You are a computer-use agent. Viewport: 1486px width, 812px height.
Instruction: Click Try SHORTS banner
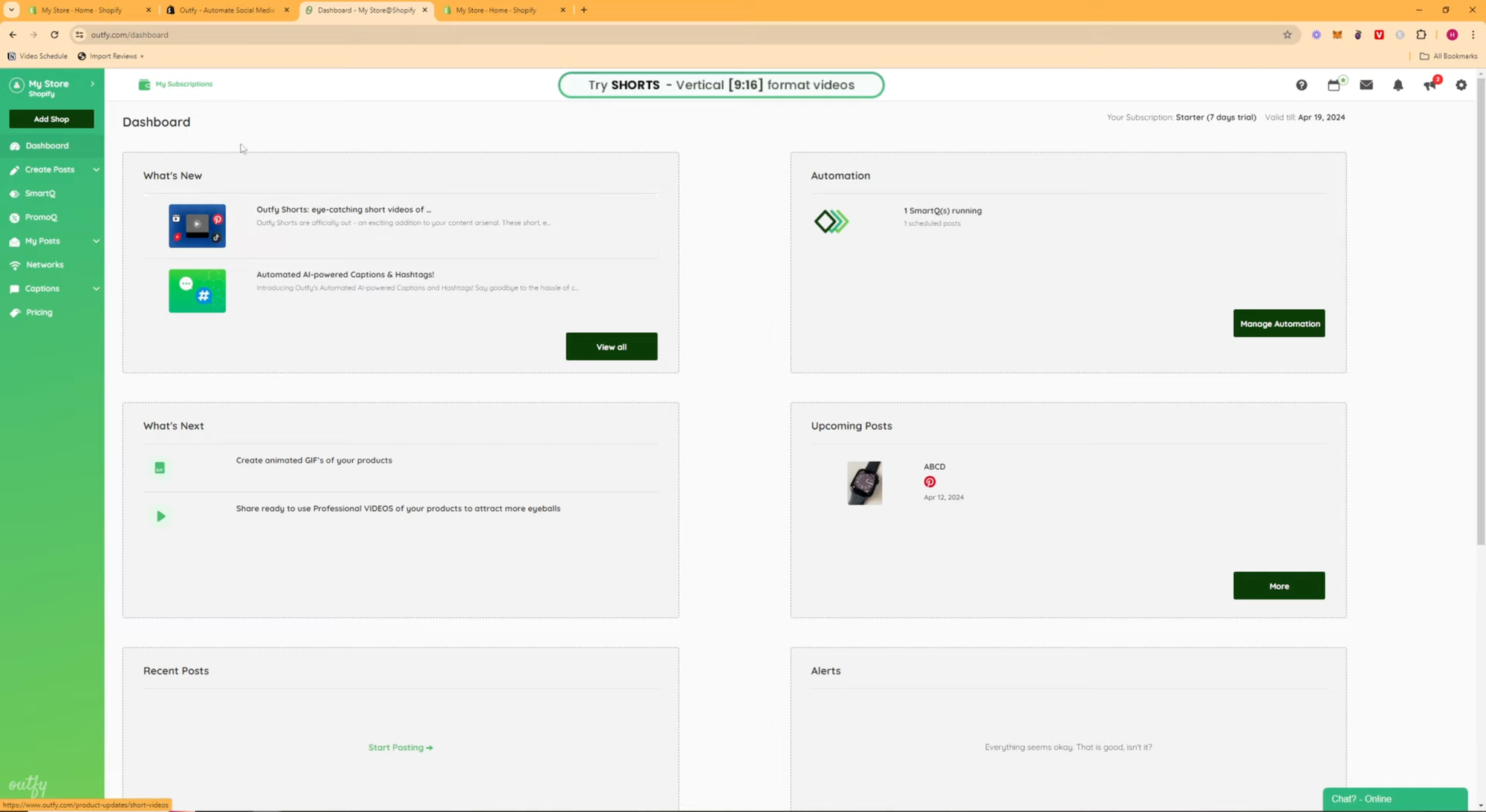pos(721,85)
